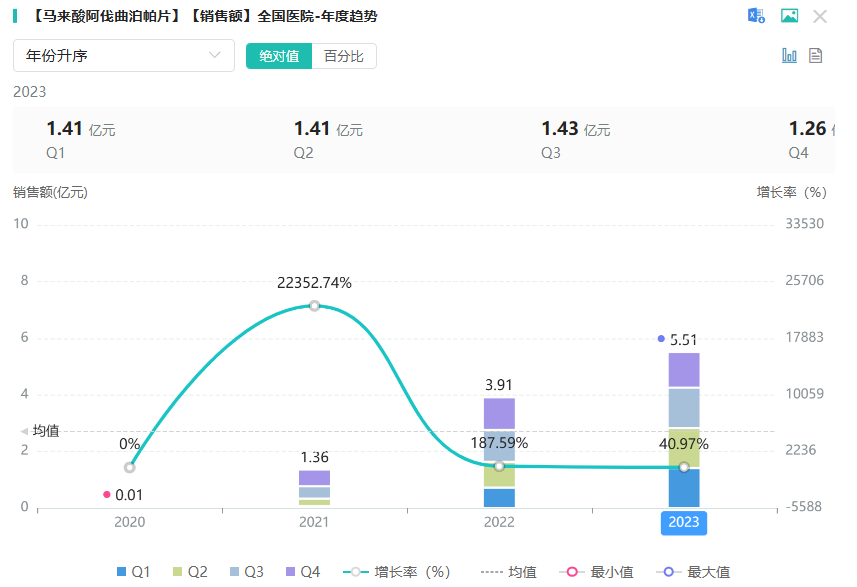Image resolution: width=857 pixels, height=587 pixels.
Task: Click the Q1 1.41 亿元 summary card
Action: point(81,140)
